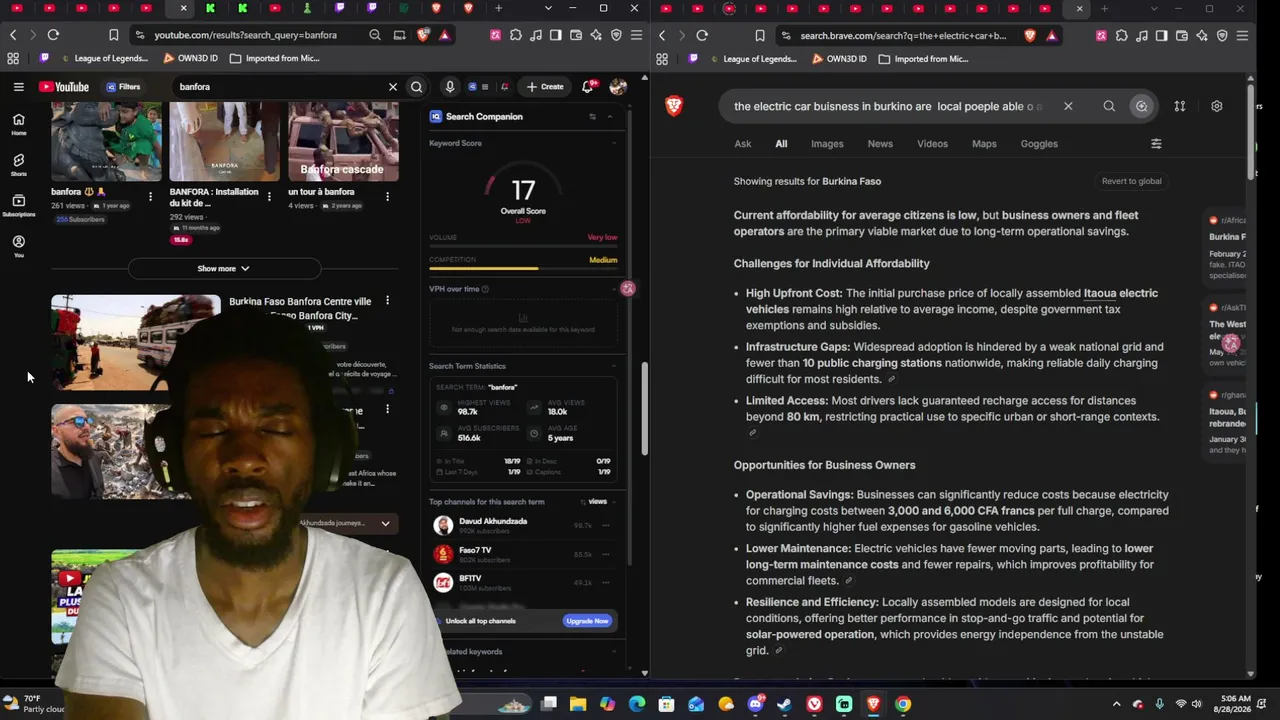
Task: Bookmark the Brave search page
Action: (x=762, y=36)
